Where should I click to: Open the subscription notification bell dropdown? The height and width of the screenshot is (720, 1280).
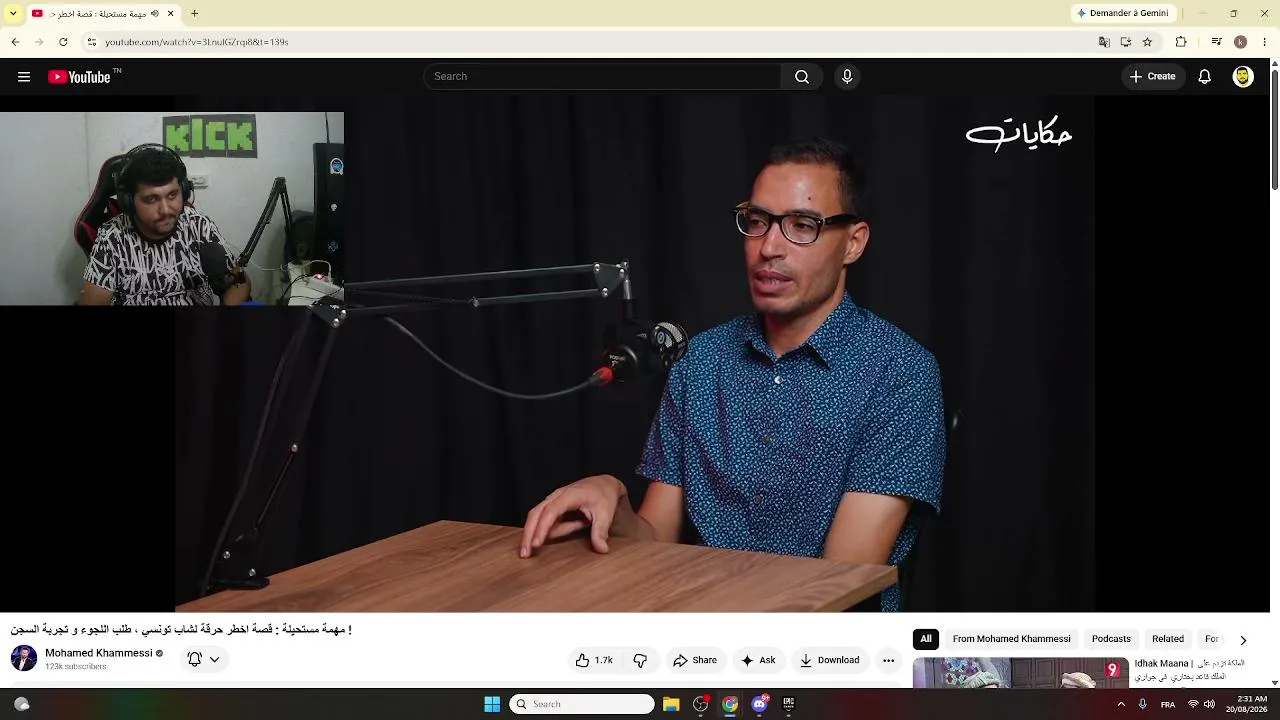(x=203, y=659)
